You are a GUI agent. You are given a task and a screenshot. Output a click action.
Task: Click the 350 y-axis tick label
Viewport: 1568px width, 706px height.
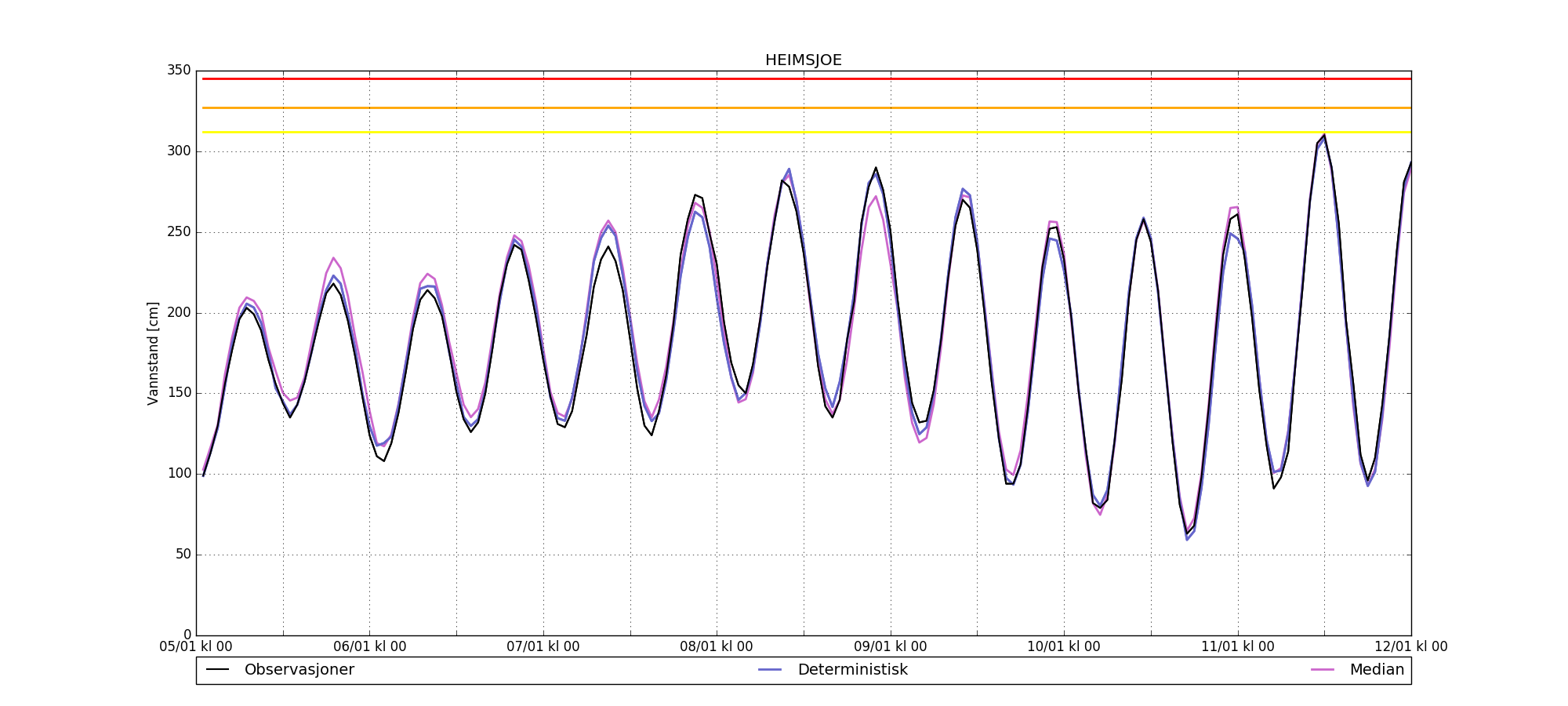(x=179, y=71)
